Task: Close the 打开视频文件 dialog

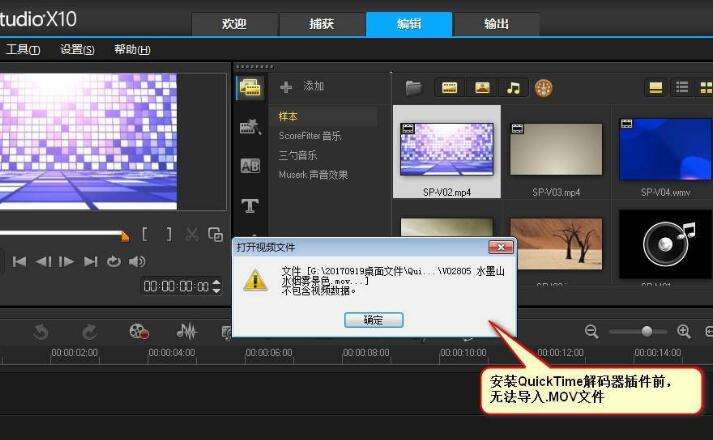Action: 501,247
